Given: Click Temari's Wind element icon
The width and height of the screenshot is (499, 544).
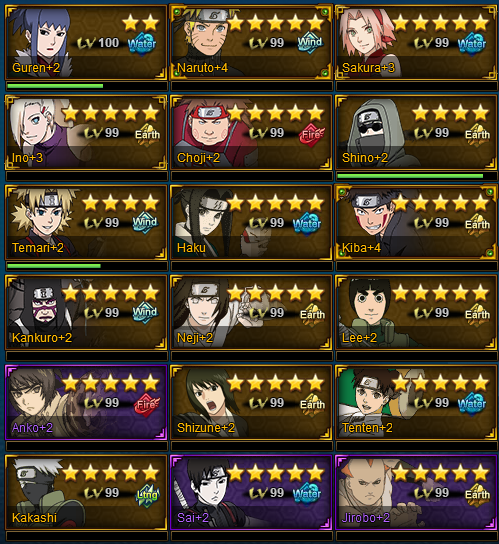Looking at the screenshot, I should tap(145, 222).
